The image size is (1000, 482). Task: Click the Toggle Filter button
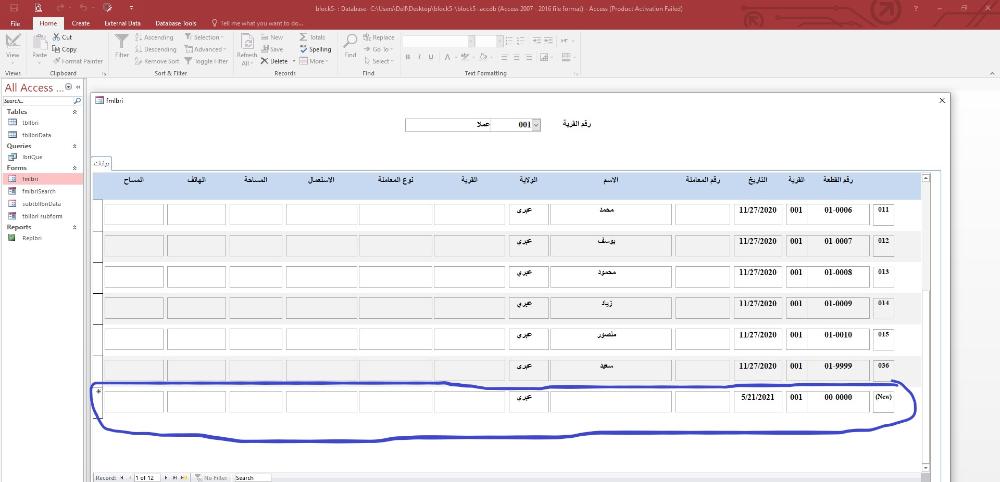(x=207, y=61)
